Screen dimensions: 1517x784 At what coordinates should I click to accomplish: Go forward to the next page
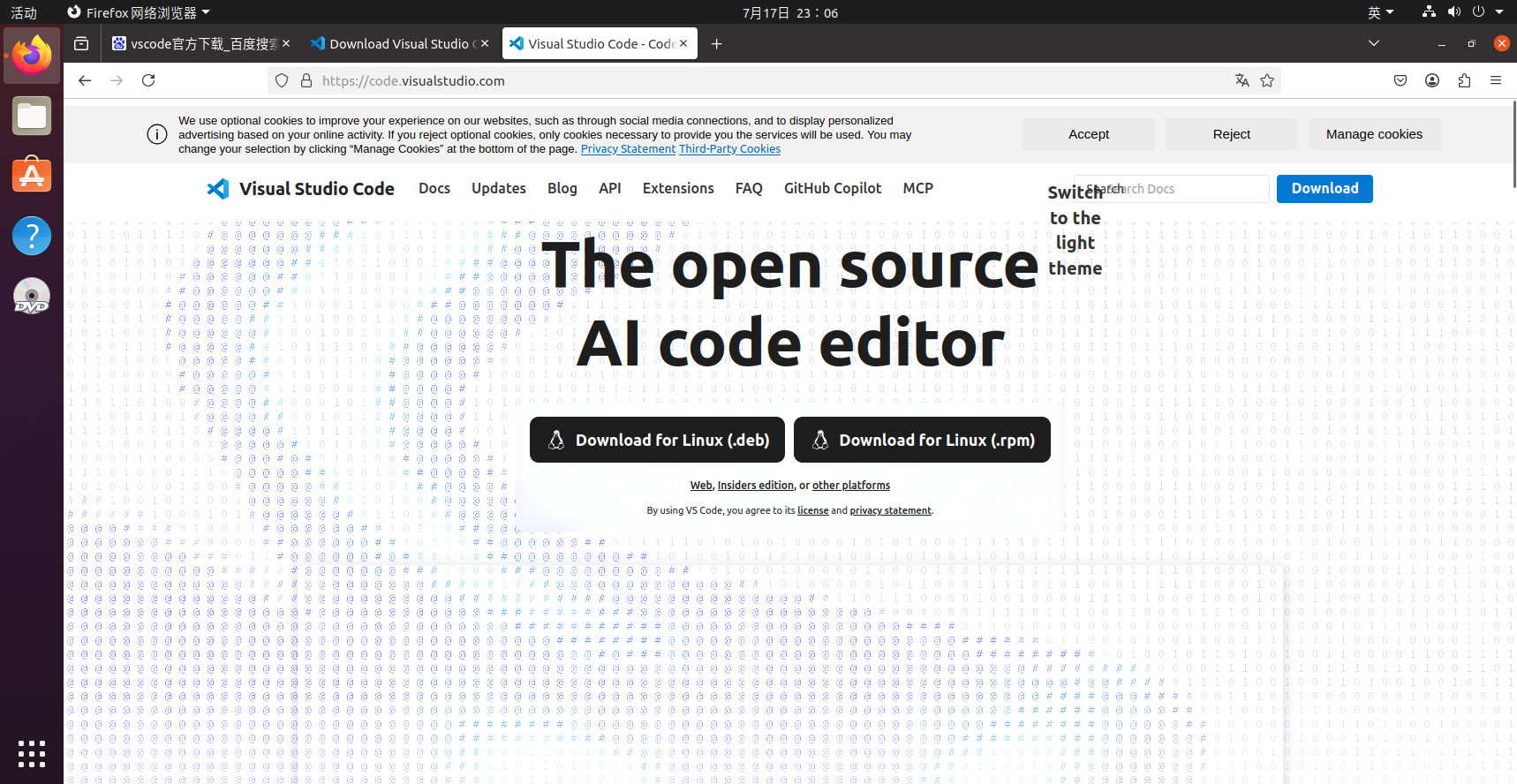[x=117, y=80]
